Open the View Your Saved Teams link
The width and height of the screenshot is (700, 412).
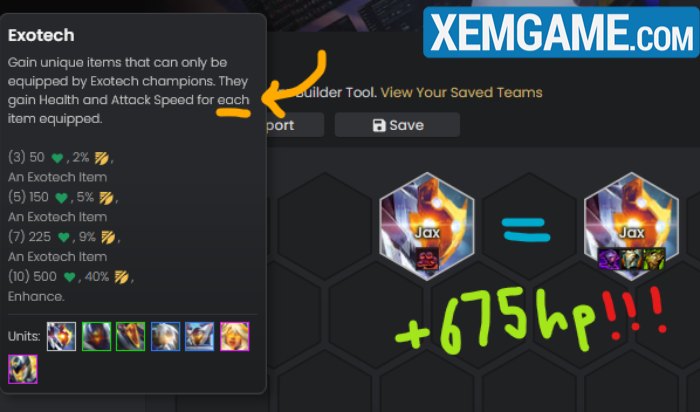(x=462, y=92)
